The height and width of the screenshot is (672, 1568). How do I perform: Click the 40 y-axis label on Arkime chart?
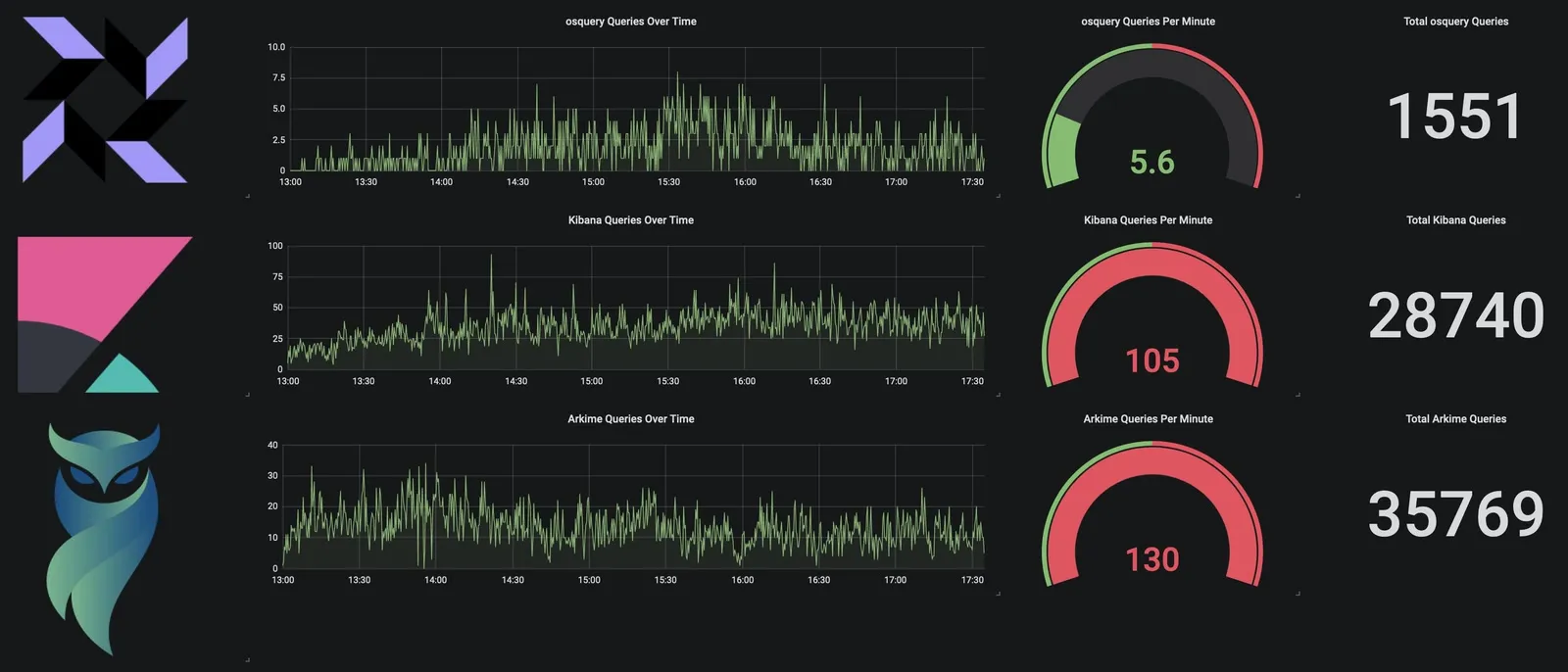point(272,445)
